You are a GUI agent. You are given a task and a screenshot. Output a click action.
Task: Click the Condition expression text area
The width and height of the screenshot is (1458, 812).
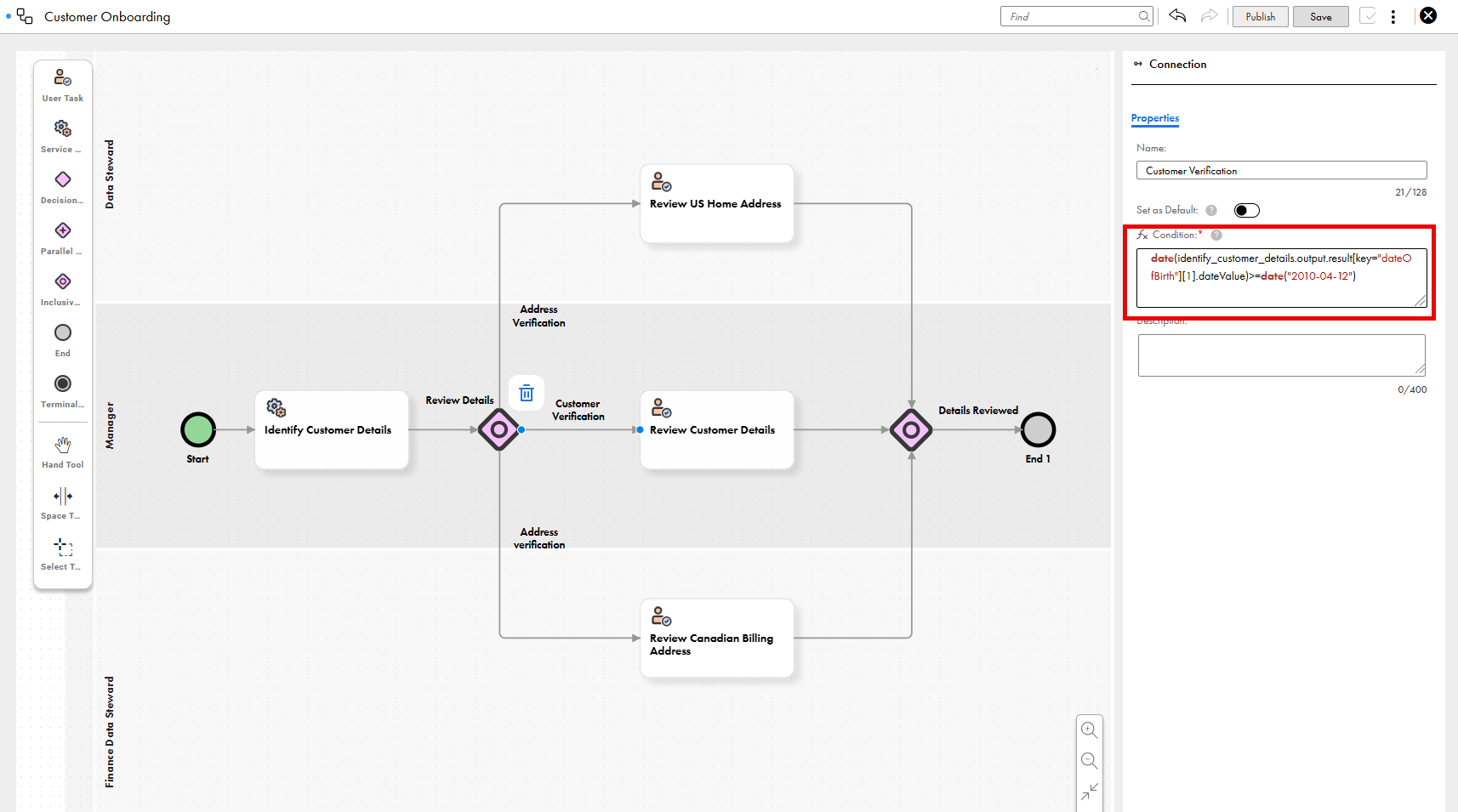coord(1281,277)
